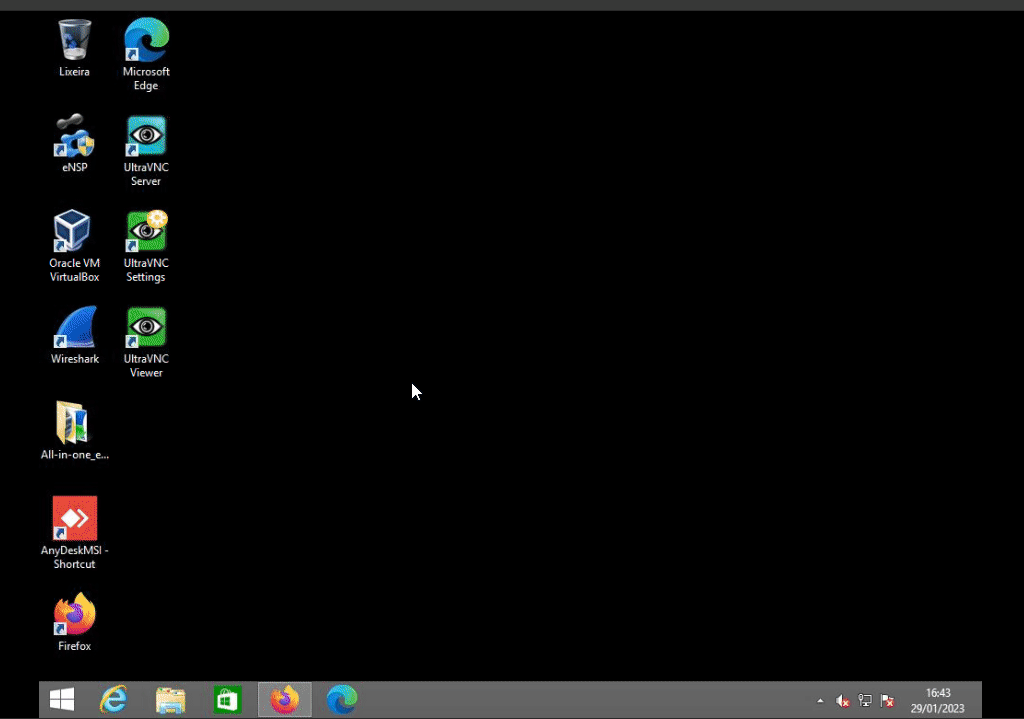
Task: Open the network status tray icon
Action: [x=865, y=701]
